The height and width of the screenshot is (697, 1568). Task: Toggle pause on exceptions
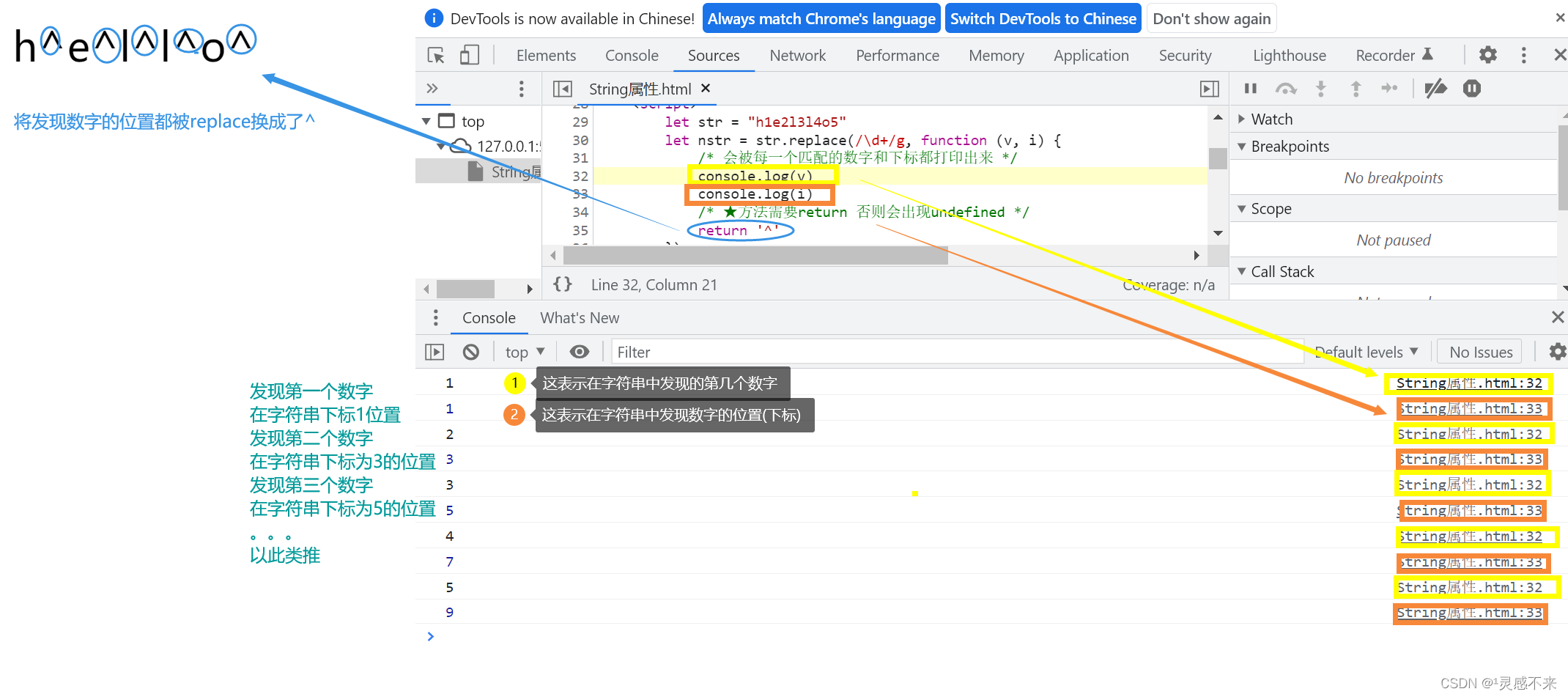(x=1471, y=88)
